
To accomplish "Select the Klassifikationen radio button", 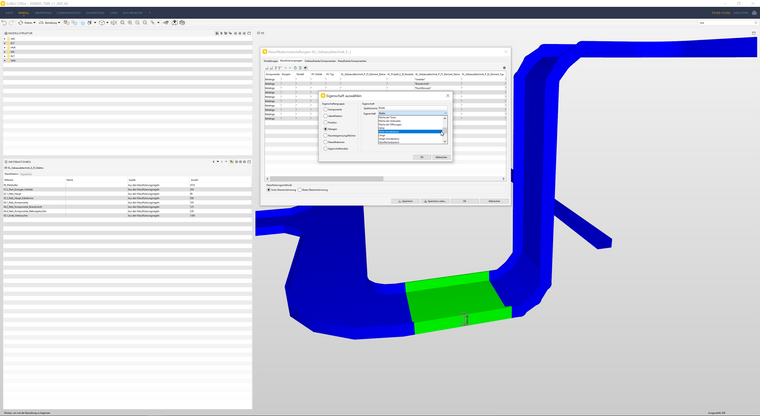I will pyautogui.click(x=326, y=143).
